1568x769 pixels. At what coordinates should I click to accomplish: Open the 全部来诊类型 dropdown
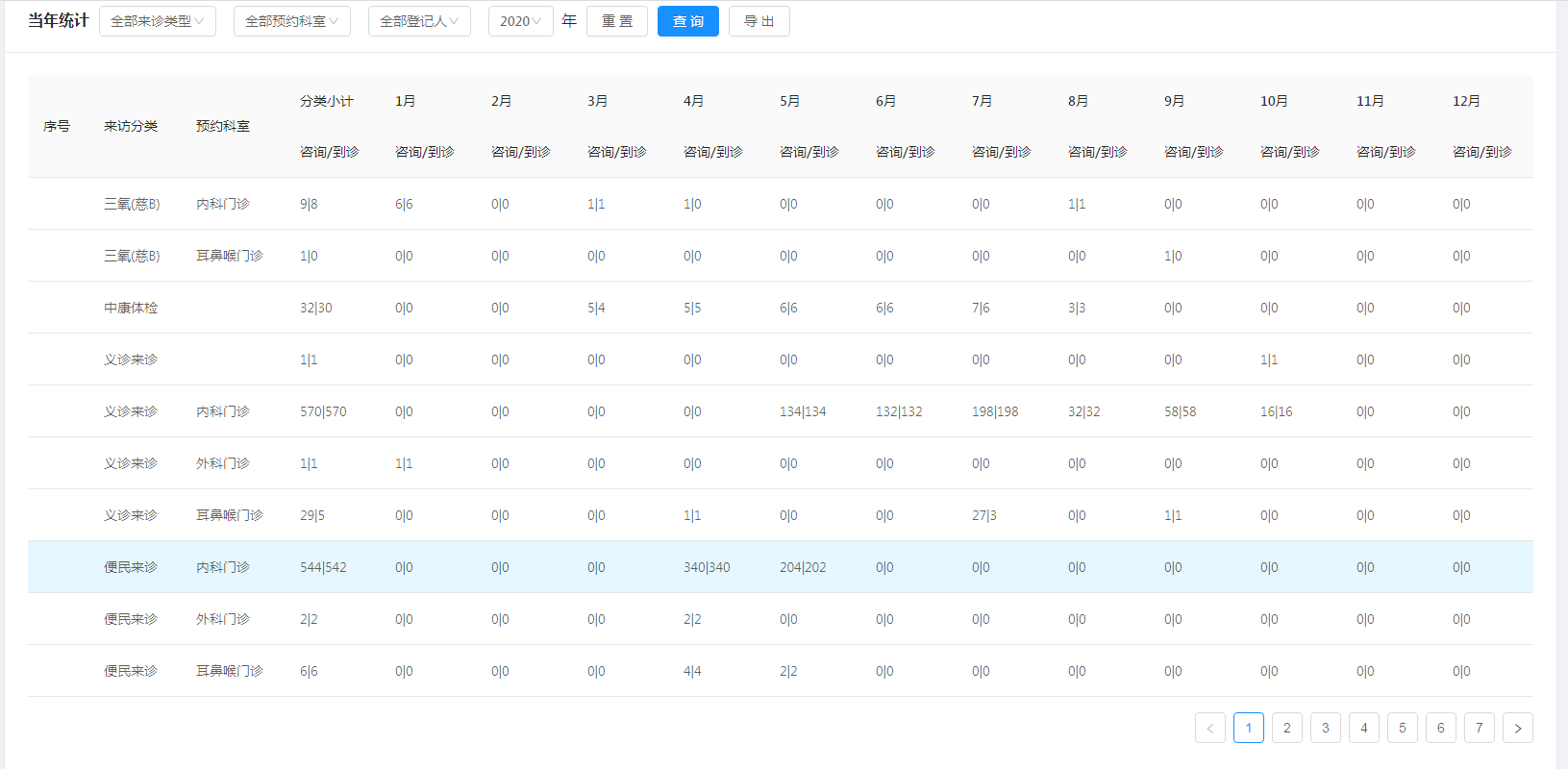tap(157, 21)
